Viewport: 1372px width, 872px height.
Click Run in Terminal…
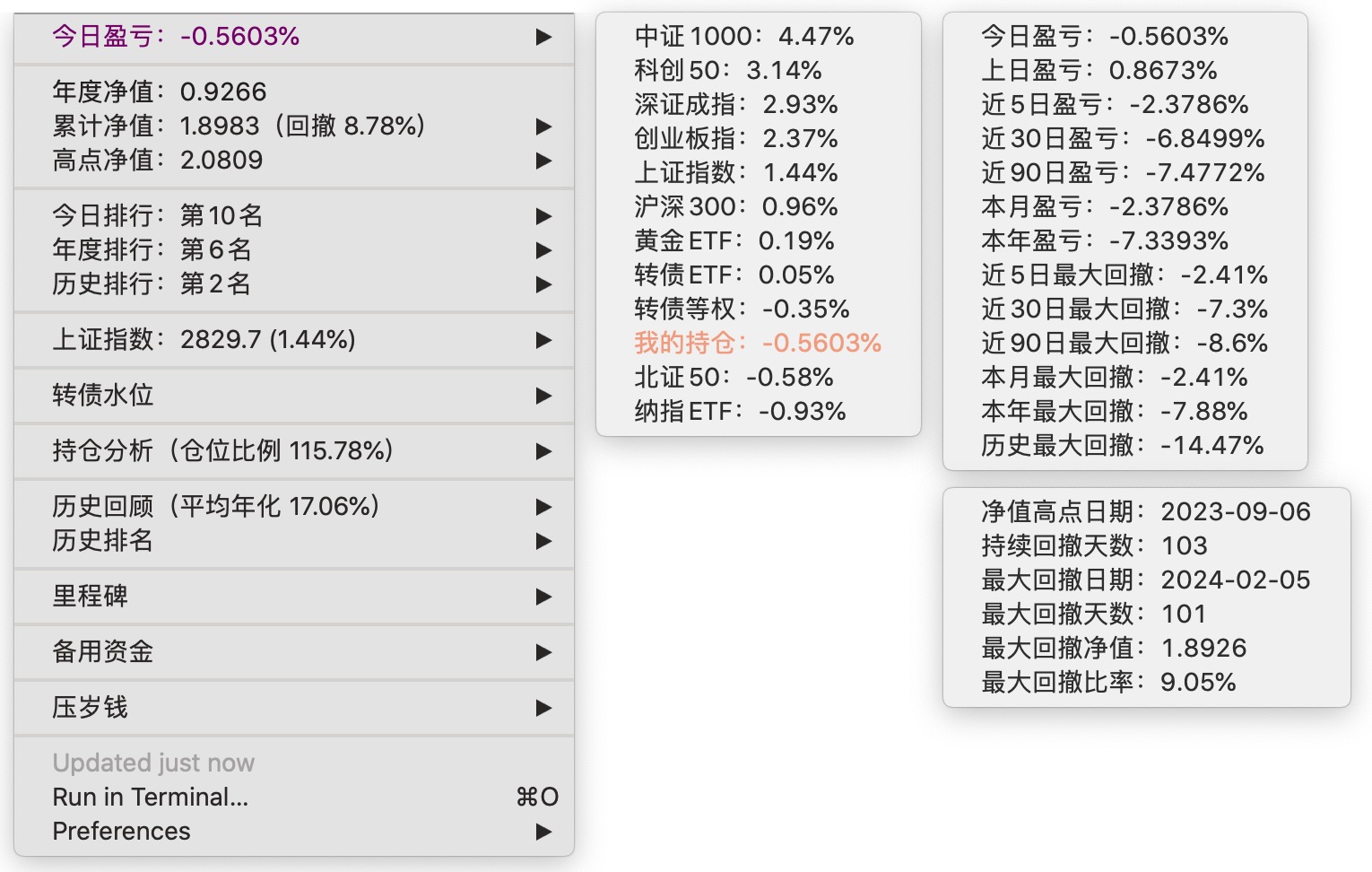(151, 798)
